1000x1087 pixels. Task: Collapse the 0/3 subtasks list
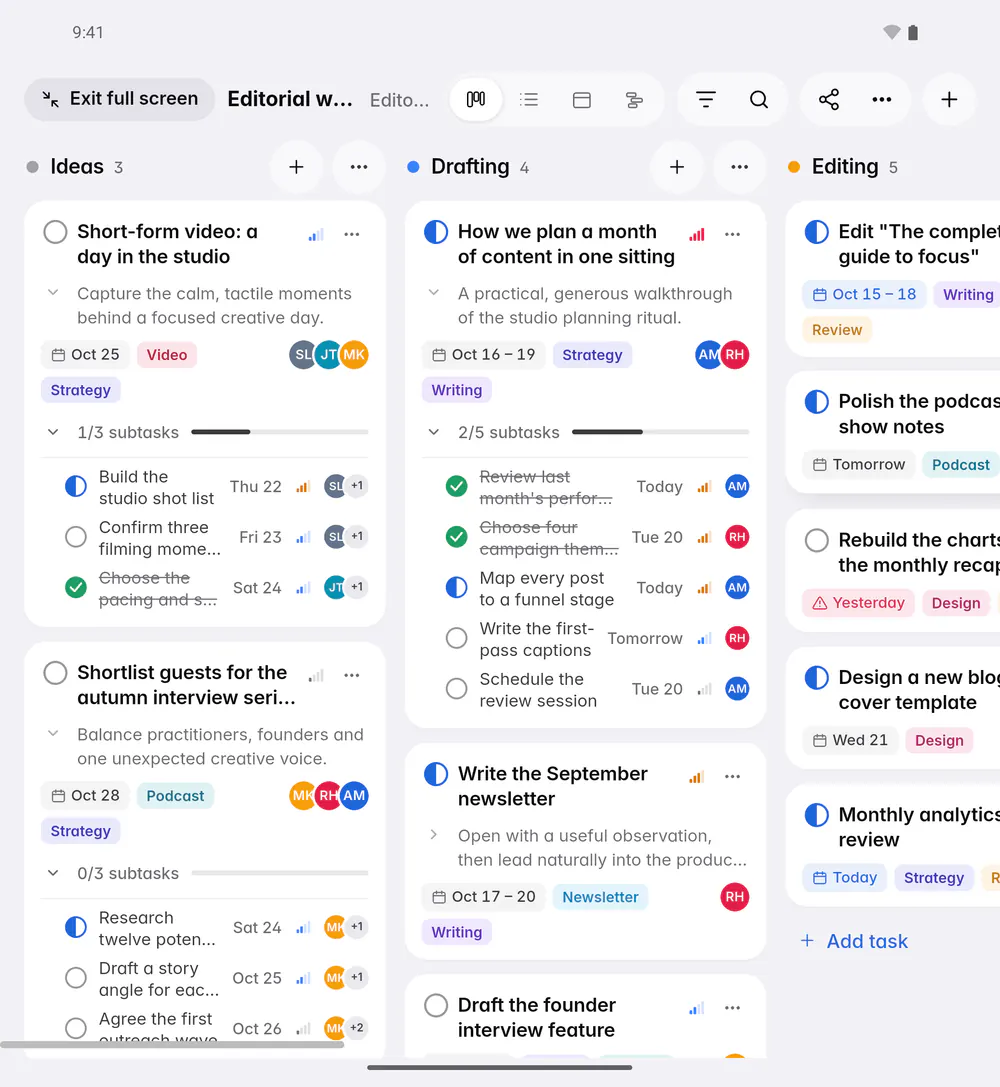[x=53, y=873]
